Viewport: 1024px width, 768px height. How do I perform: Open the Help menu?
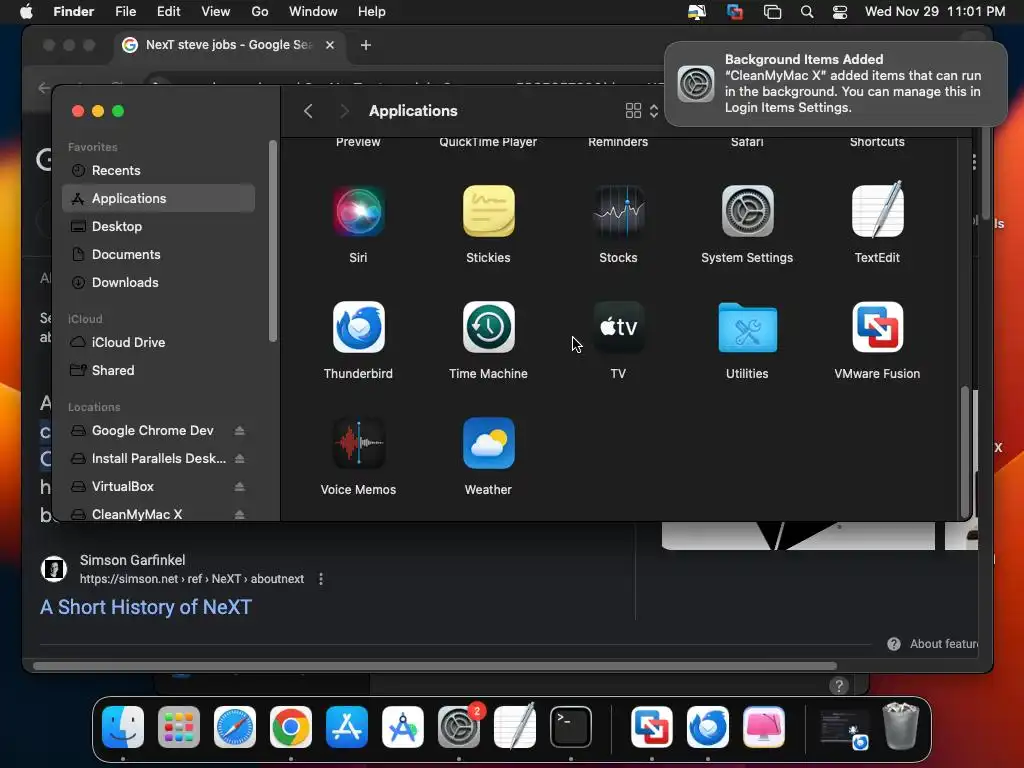[372, 11]
